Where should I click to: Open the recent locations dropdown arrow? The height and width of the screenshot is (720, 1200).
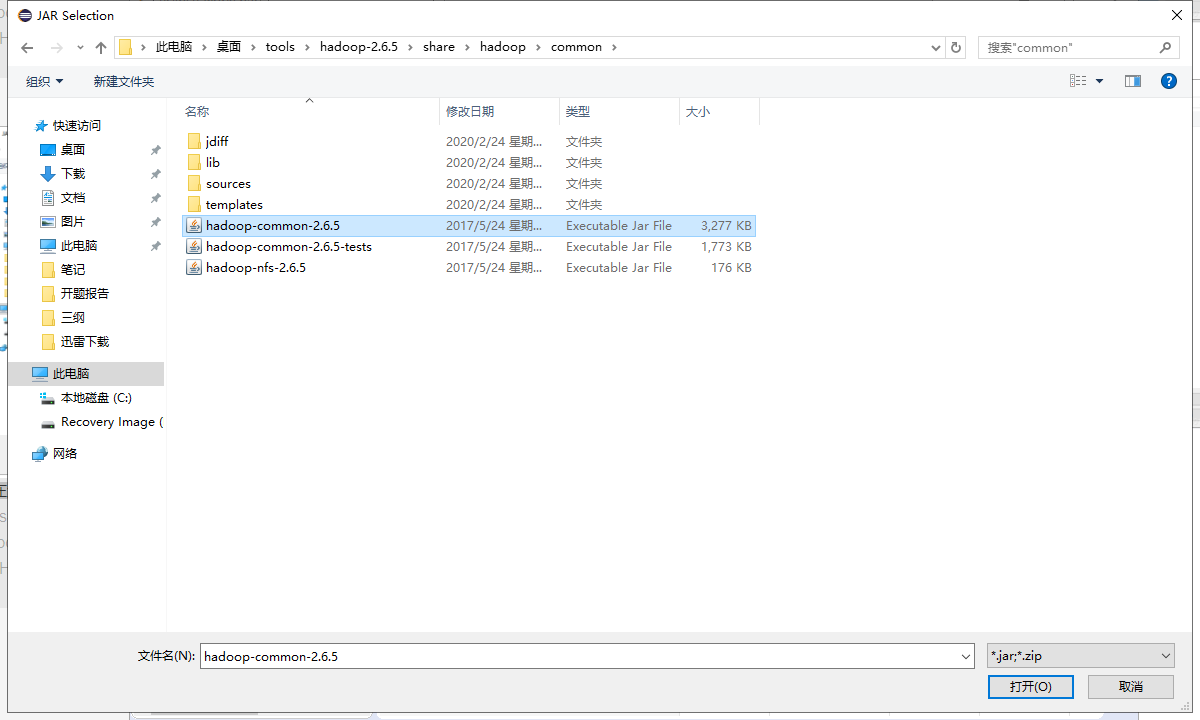tap(80, 48)
